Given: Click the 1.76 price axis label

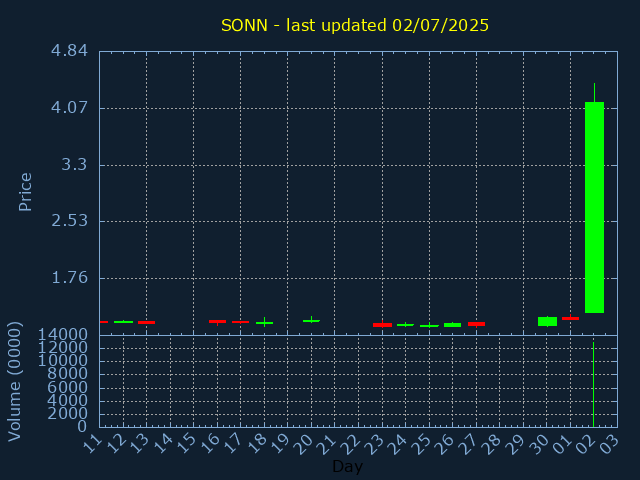Looking at the screenshot, I should pos(69,278).
